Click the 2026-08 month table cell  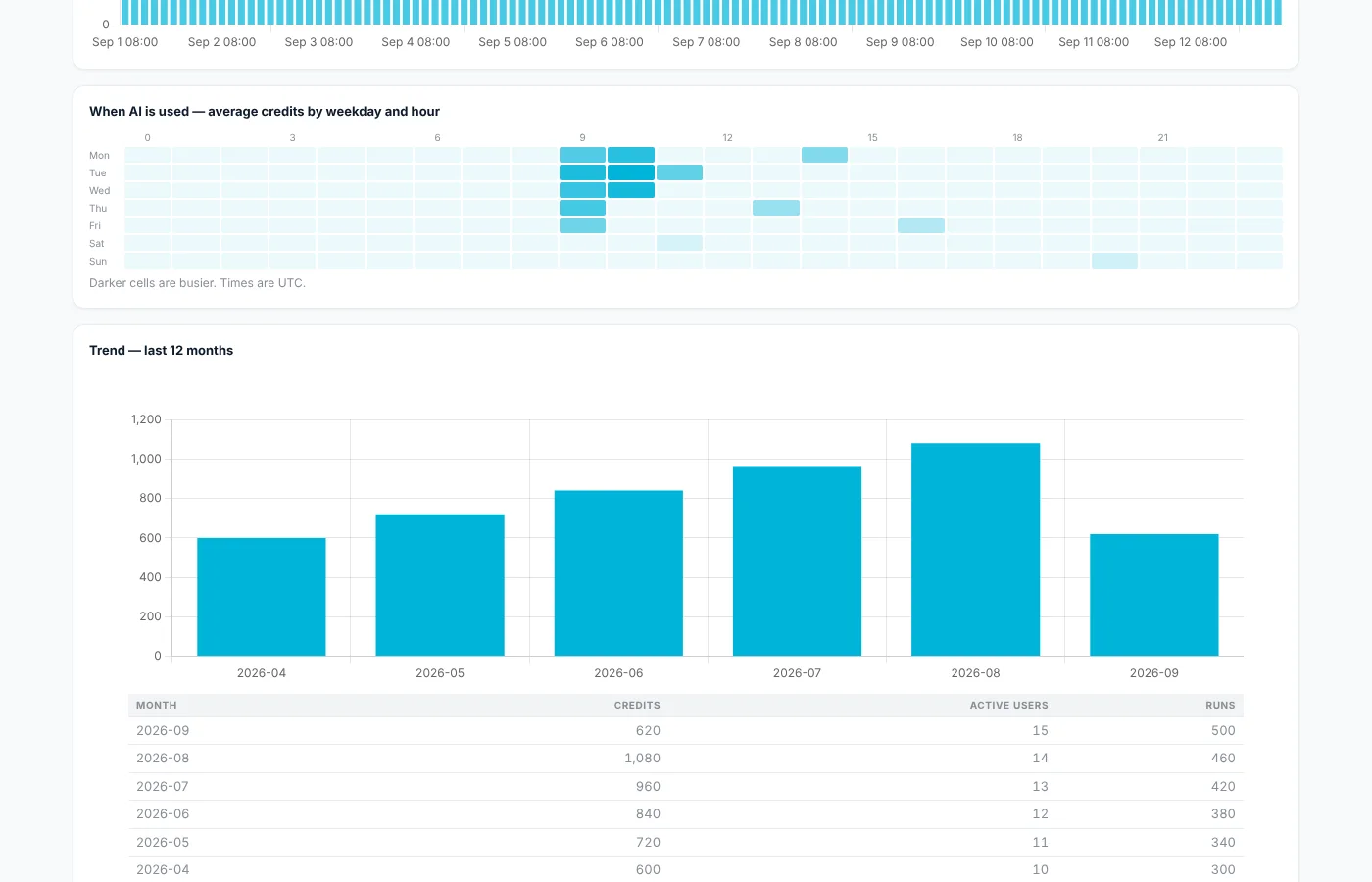point(163,759)
